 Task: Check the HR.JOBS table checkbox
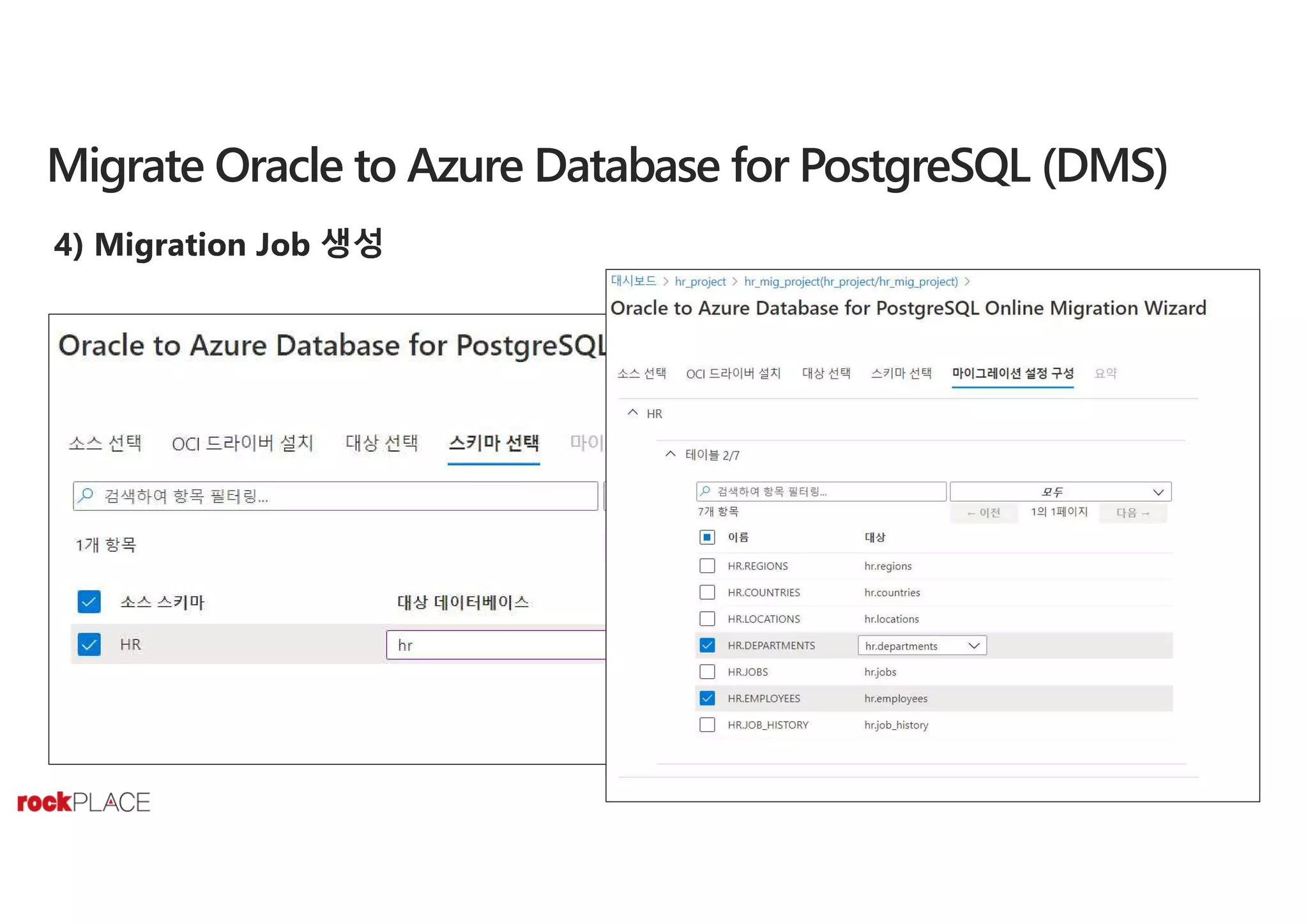(707, 672)
